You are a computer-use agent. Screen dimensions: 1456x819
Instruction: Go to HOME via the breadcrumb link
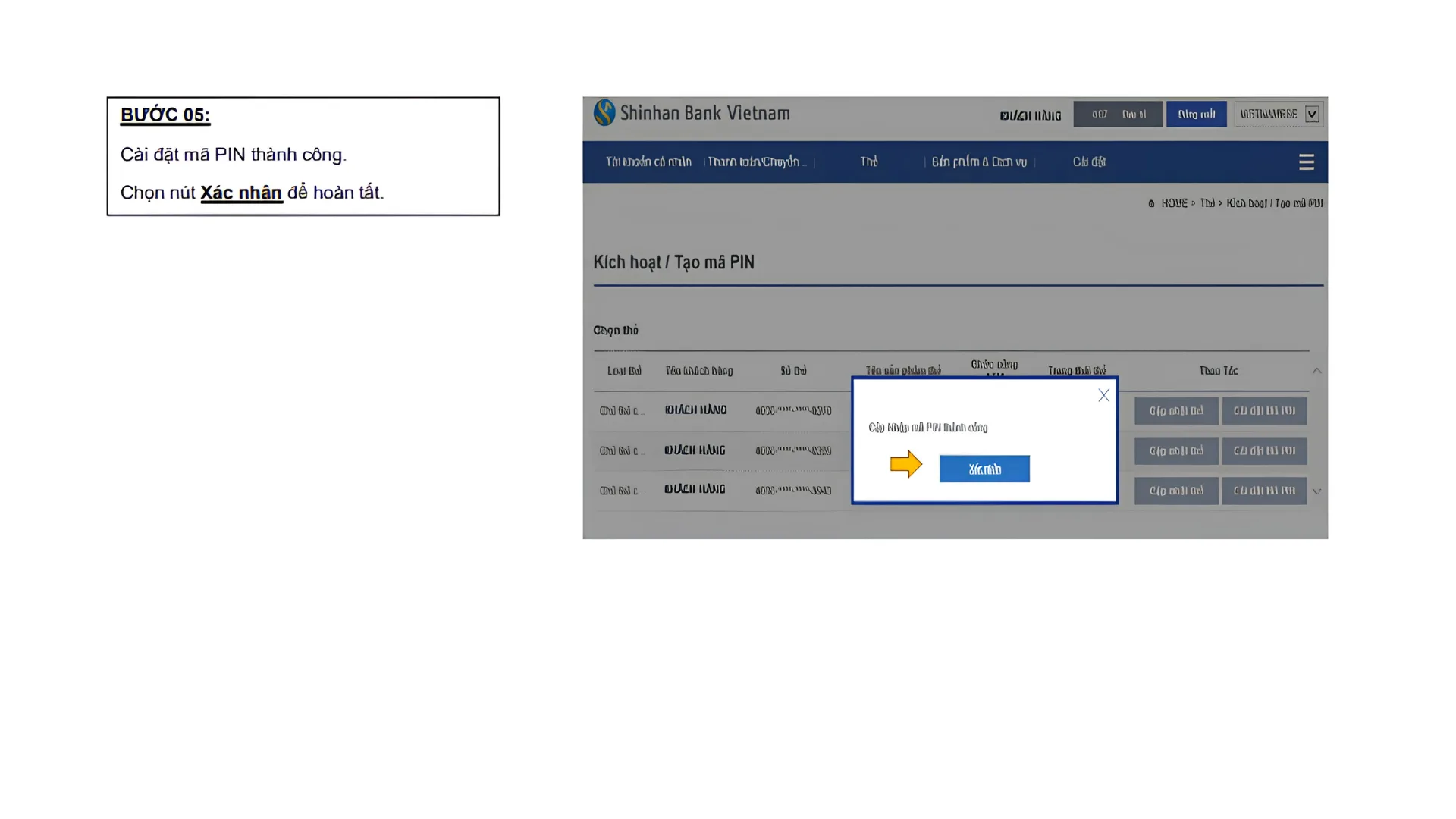click(1174, 203)
